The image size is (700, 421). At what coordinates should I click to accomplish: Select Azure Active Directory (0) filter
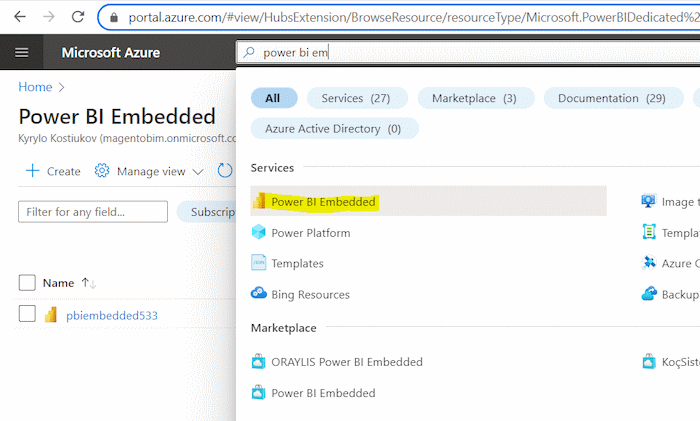click(x=334, y=129)
